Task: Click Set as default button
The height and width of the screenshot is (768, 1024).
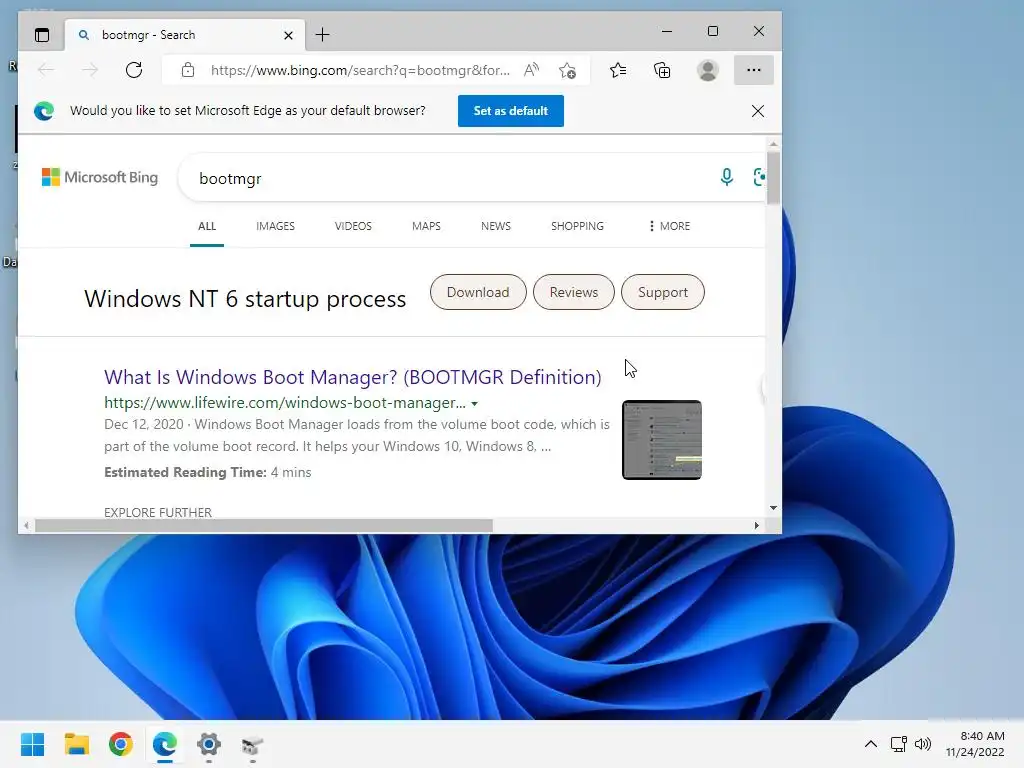Action: pyautogui.click(x=511, y=111)
